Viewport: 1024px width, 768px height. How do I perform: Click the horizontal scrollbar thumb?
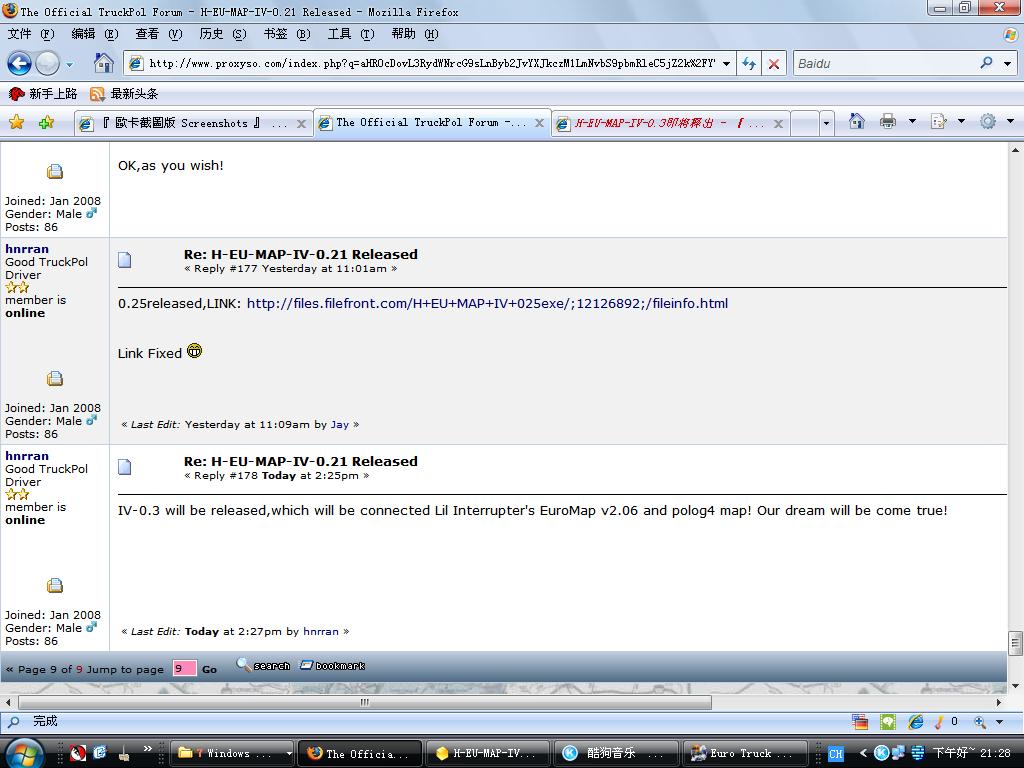pyautogui.click(x=365, y=703)
